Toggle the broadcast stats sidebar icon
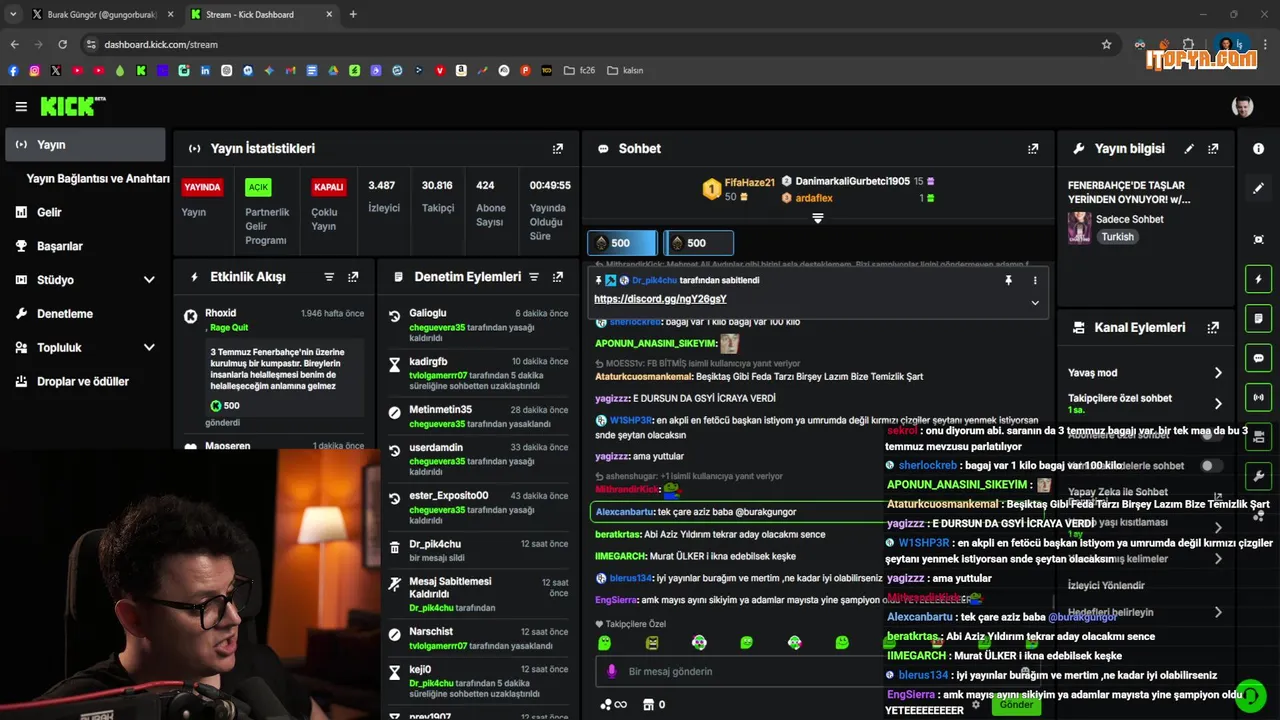Viewport: 1280px width, 720px height. point(1258,397)
